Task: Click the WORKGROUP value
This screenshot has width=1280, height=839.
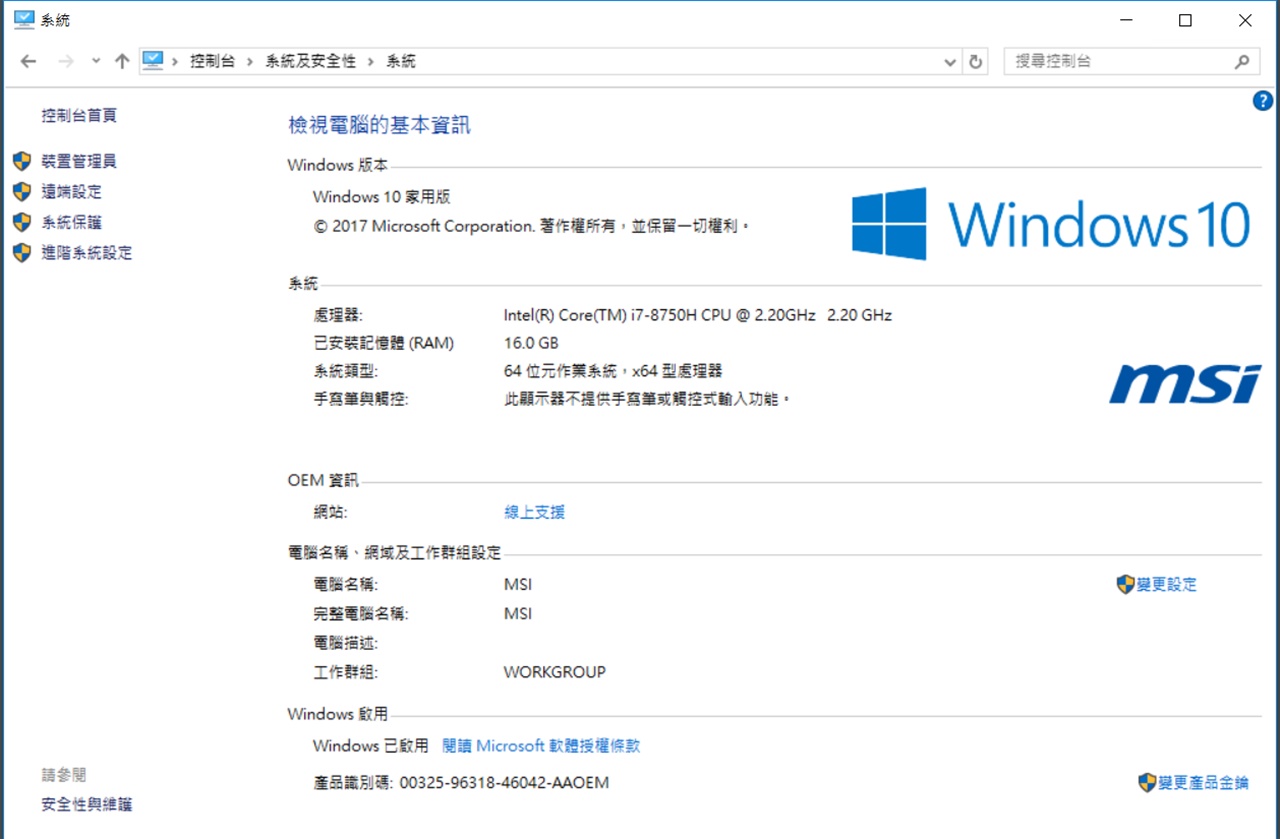Action: (x=555, y=672)
